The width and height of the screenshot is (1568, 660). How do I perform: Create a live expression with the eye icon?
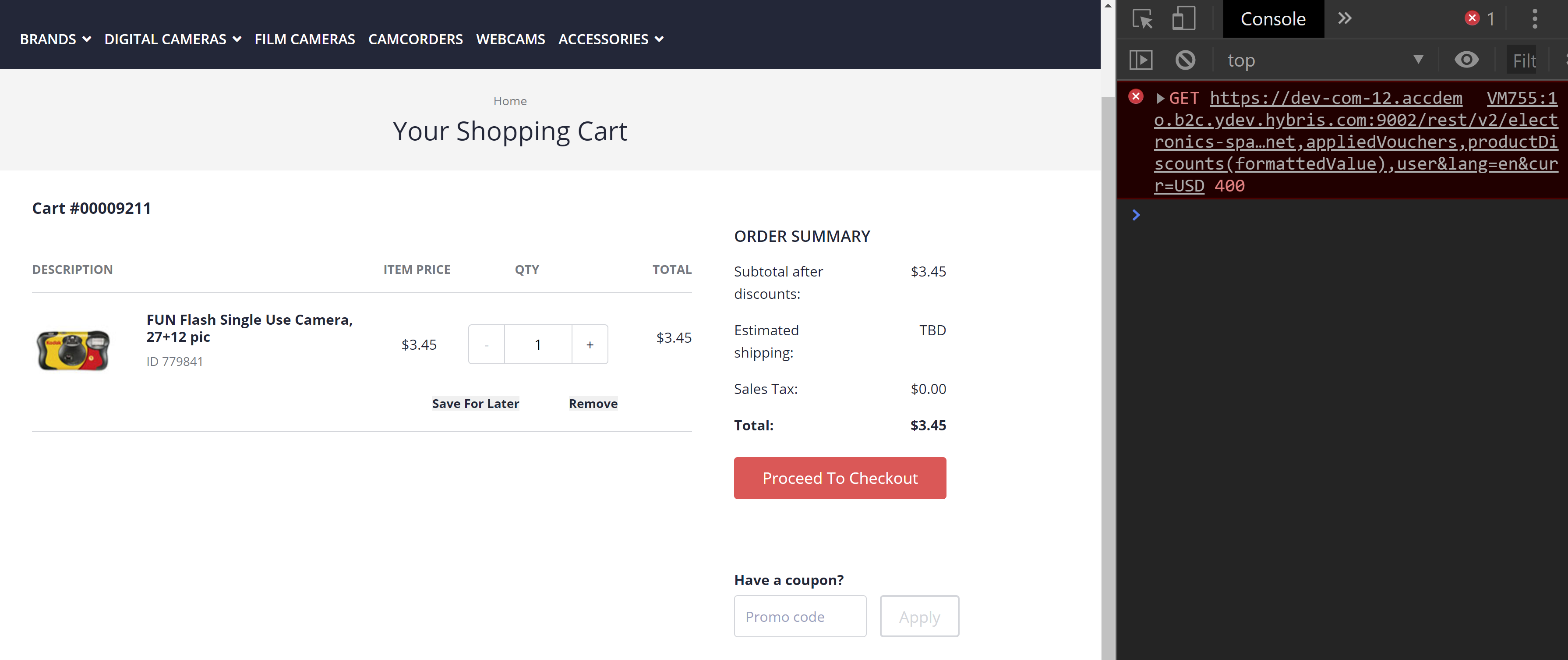(x=1467, y=60)
